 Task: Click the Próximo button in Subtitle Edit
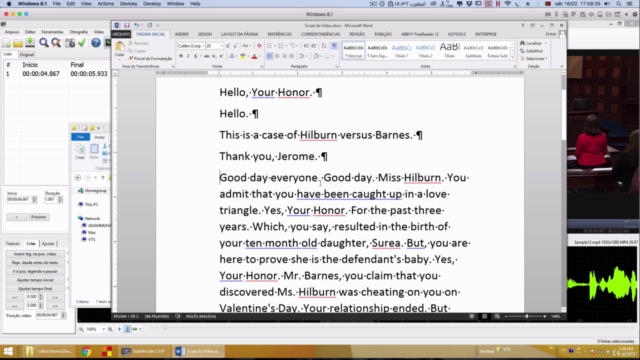click(38, 217)
